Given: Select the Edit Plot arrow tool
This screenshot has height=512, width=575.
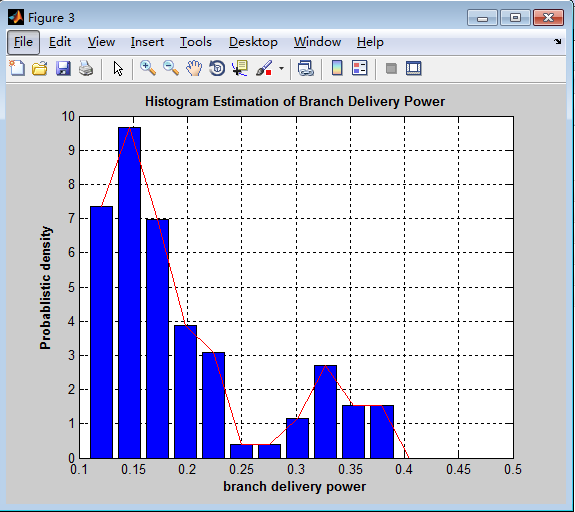Looking at the screenshot, I should [x=118, y=68].
